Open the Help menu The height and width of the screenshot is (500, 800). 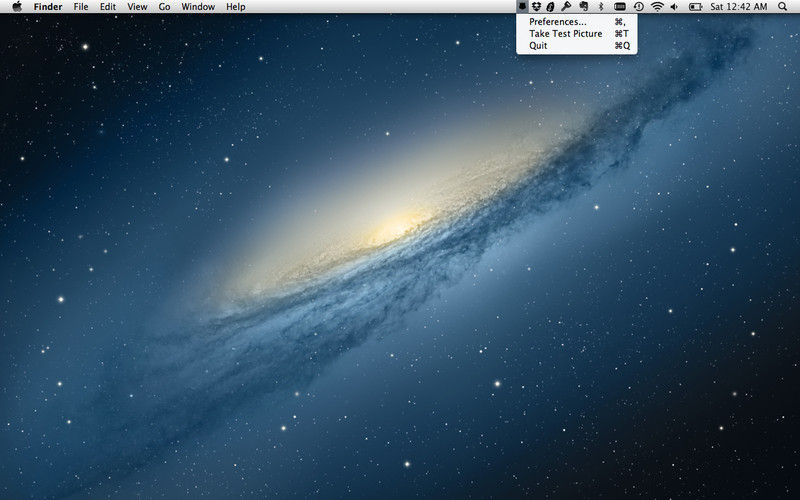[x=236, y=7]
